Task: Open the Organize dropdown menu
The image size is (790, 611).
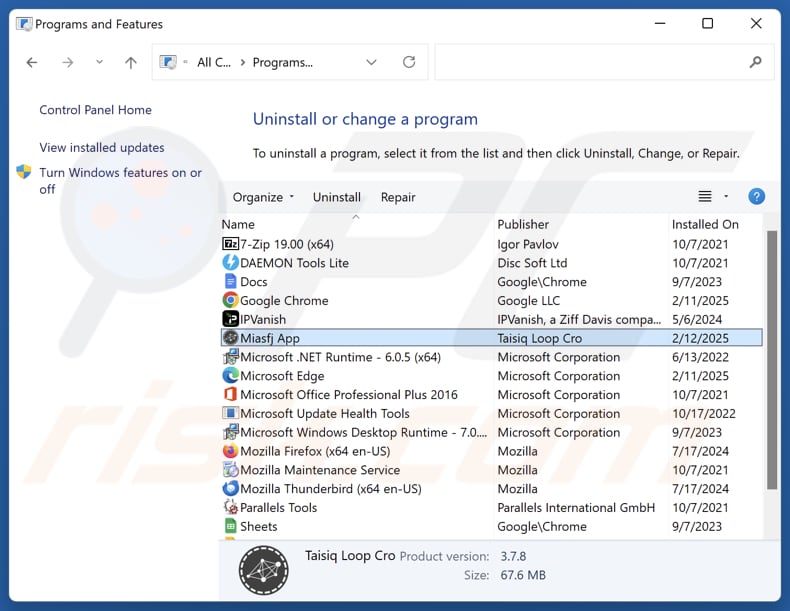Action: 263,197
